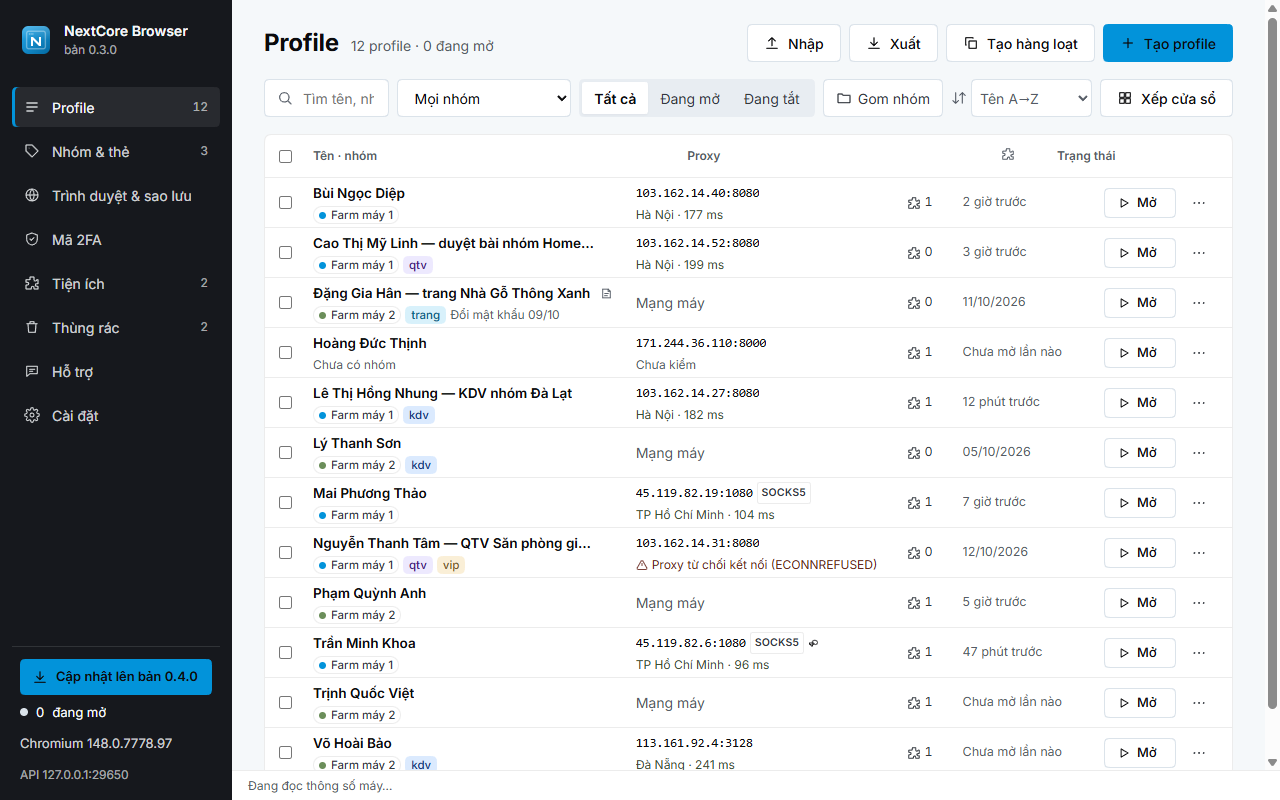Viewport: 1280px width, 800px height.
Task: Toggle sort direction arrows icon
Action: tap(958, 98)
